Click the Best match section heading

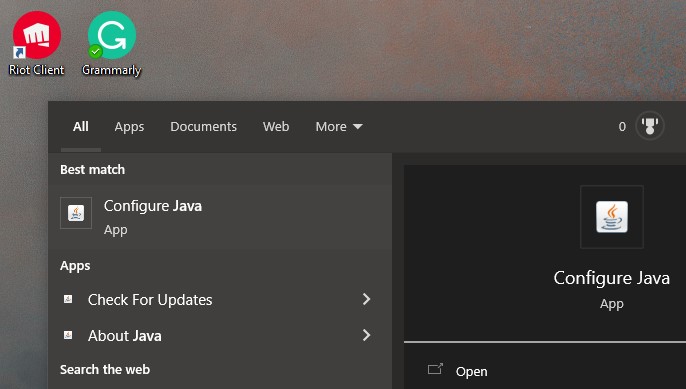(x=92, y=169)
